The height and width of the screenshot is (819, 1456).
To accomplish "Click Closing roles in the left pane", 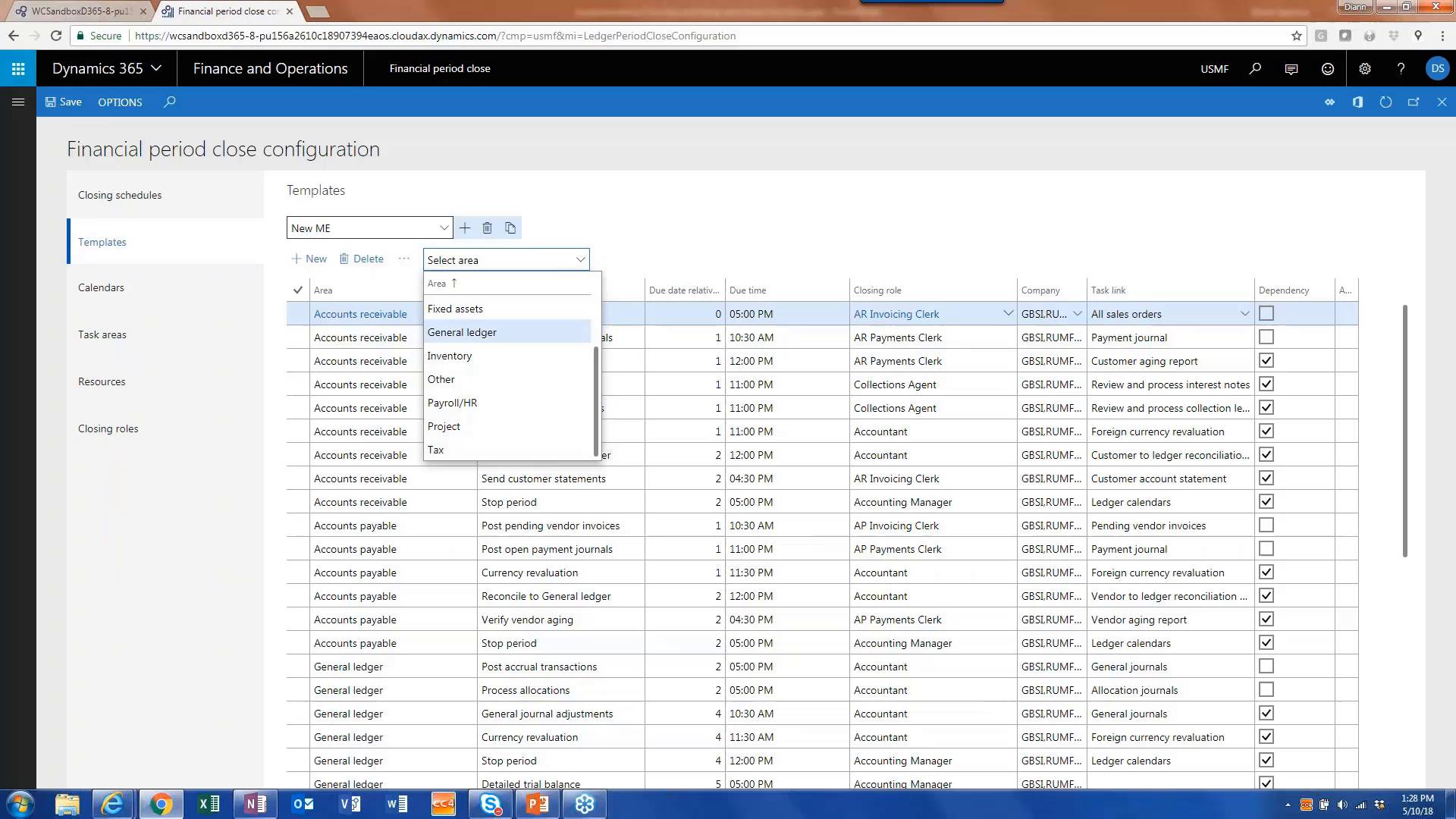I will pos(108,428).
